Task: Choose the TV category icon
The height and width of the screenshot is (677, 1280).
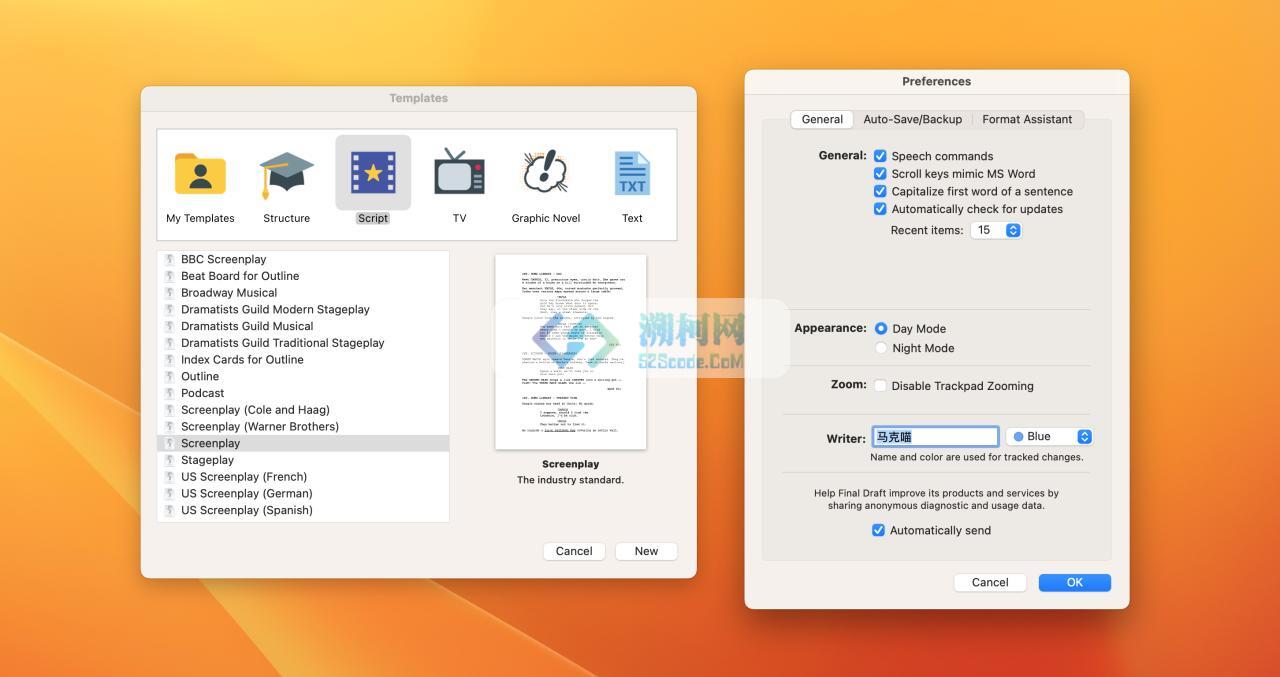Action: [x=459, y=172]
